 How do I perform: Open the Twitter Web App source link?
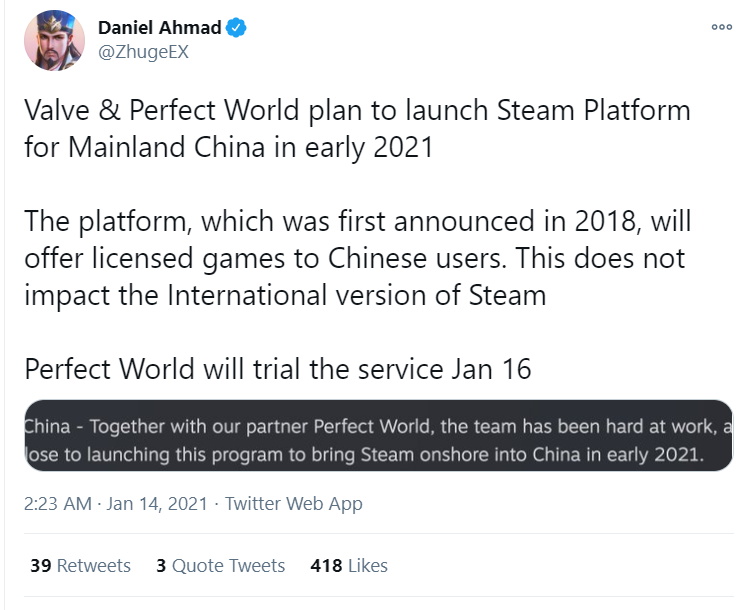coord(294,504)
